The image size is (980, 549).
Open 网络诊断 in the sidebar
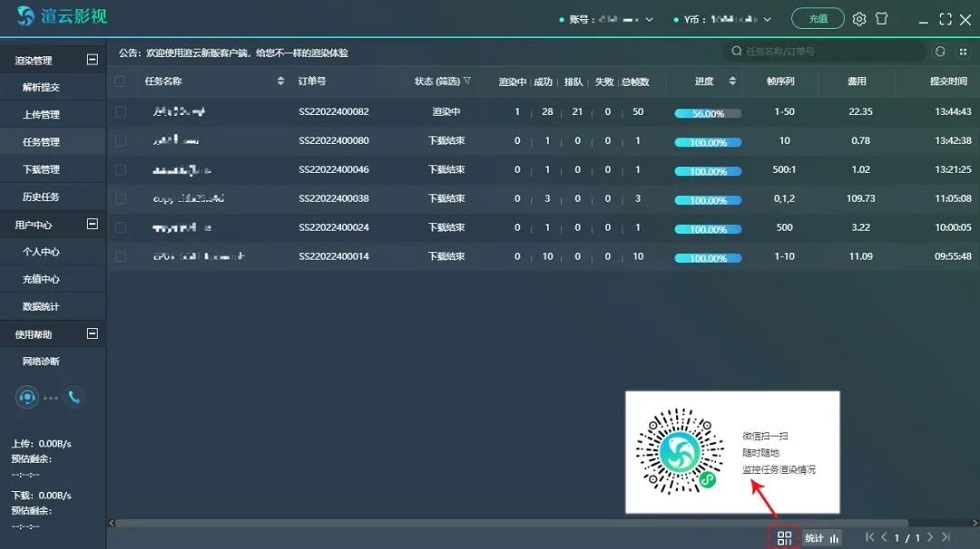[41, 361]
